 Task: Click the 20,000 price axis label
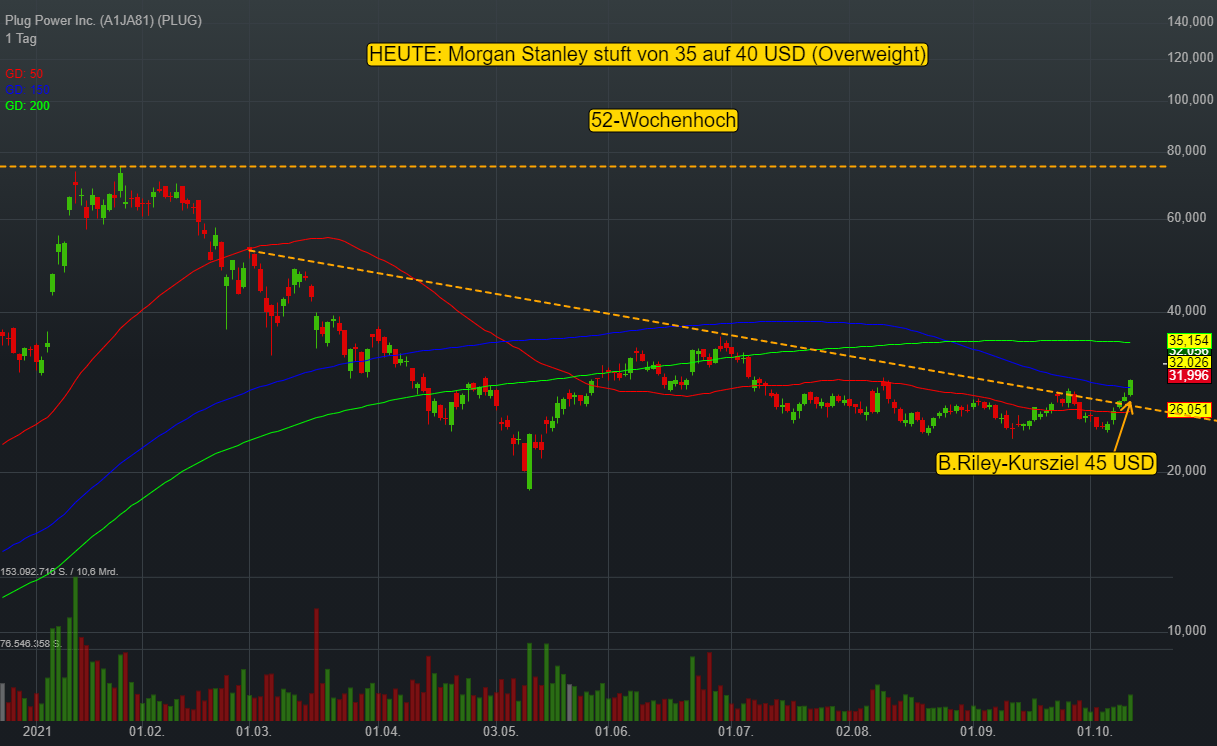point(1189,471)
